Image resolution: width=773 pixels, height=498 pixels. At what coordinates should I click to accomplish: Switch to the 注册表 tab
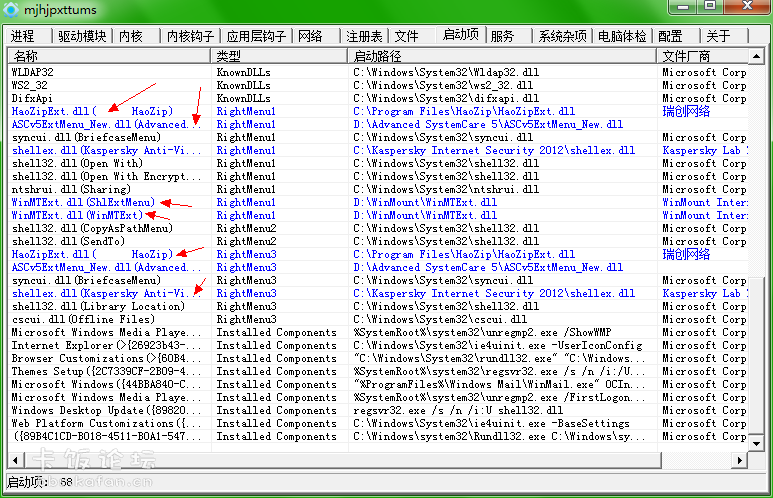pos(364,36)
